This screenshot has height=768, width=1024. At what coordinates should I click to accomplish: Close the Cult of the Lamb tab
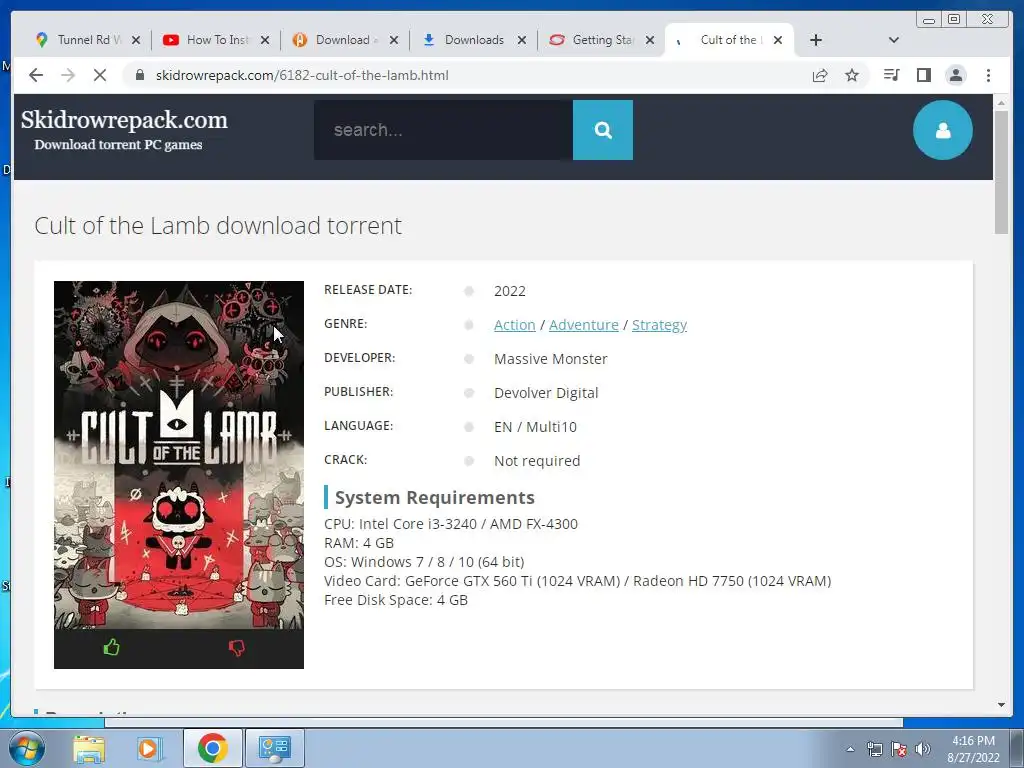(x=778, y=40)
